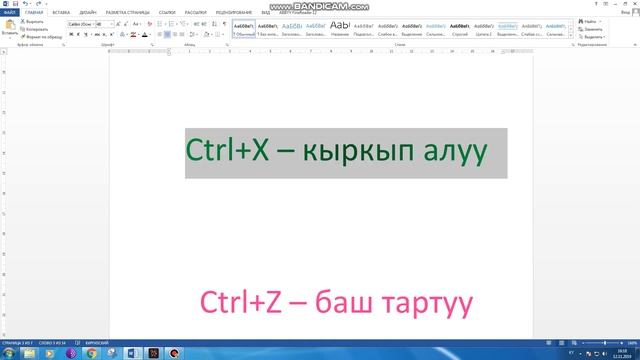
Task: Switch to Web Layout view icon
Action: click(x=574, y=343)
